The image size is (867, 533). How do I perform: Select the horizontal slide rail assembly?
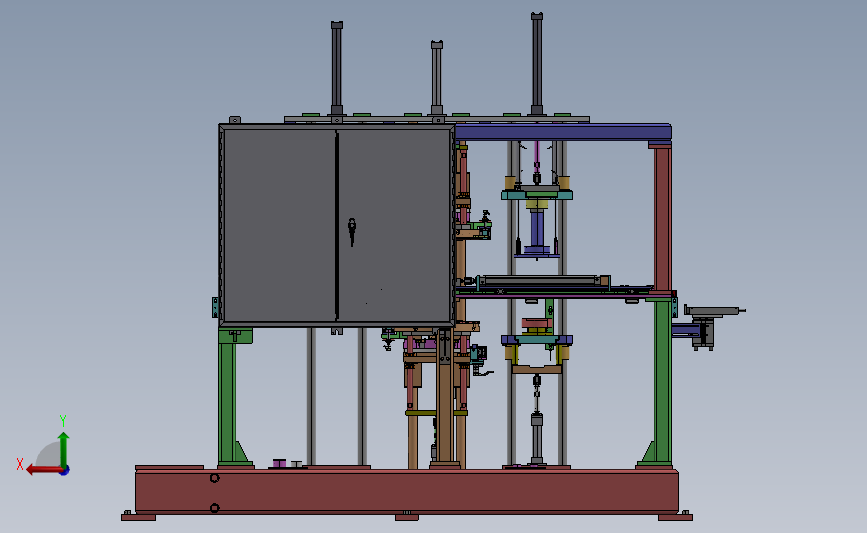[542, 282]
